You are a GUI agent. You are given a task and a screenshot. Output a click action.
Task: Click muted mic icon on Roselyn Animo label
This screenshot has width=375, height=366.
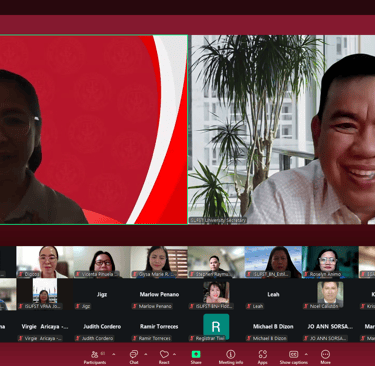306,274
